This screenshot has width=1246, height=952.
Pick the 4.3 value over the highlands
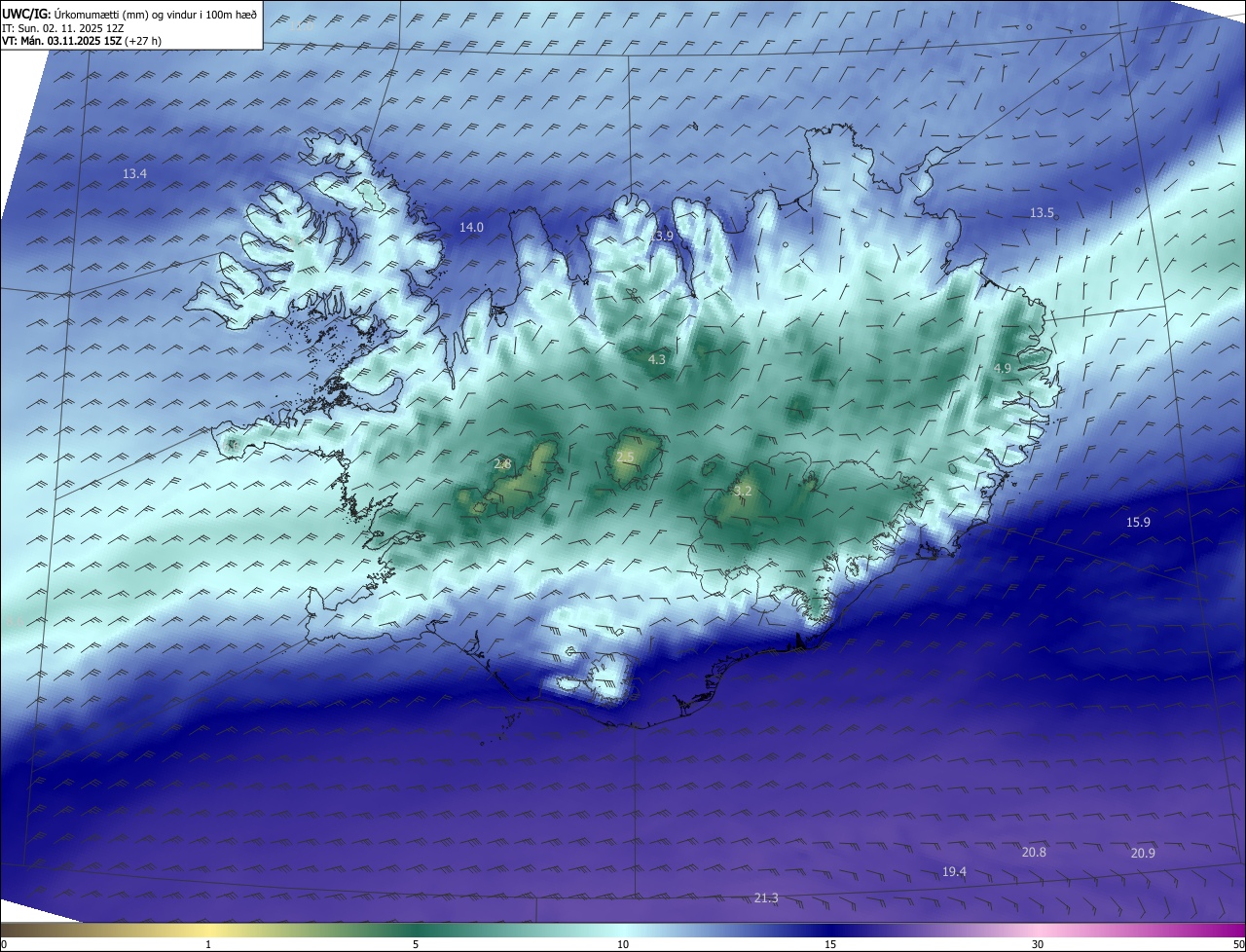click(657, 359)
